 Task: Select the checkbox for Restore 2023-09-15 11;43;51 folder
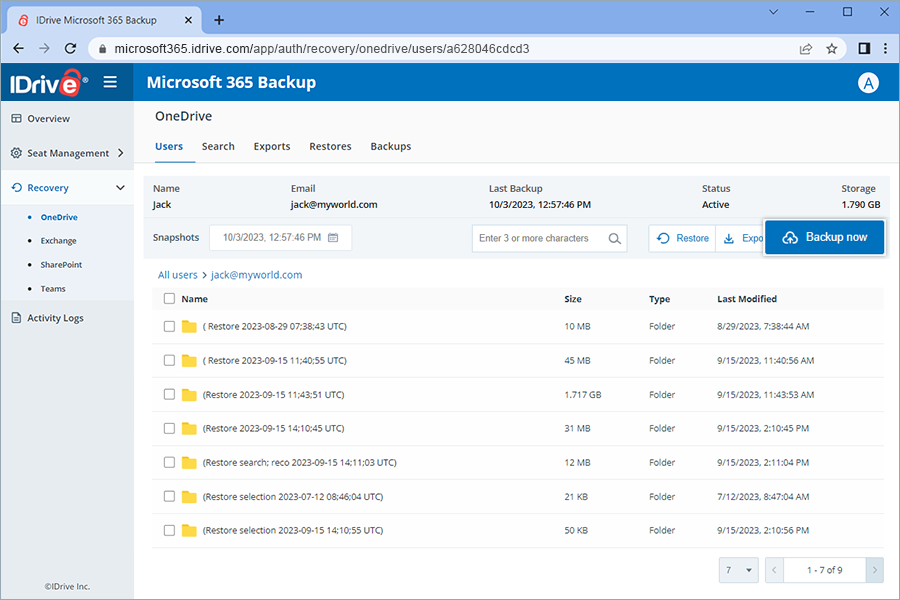click(x=169, y=394)
